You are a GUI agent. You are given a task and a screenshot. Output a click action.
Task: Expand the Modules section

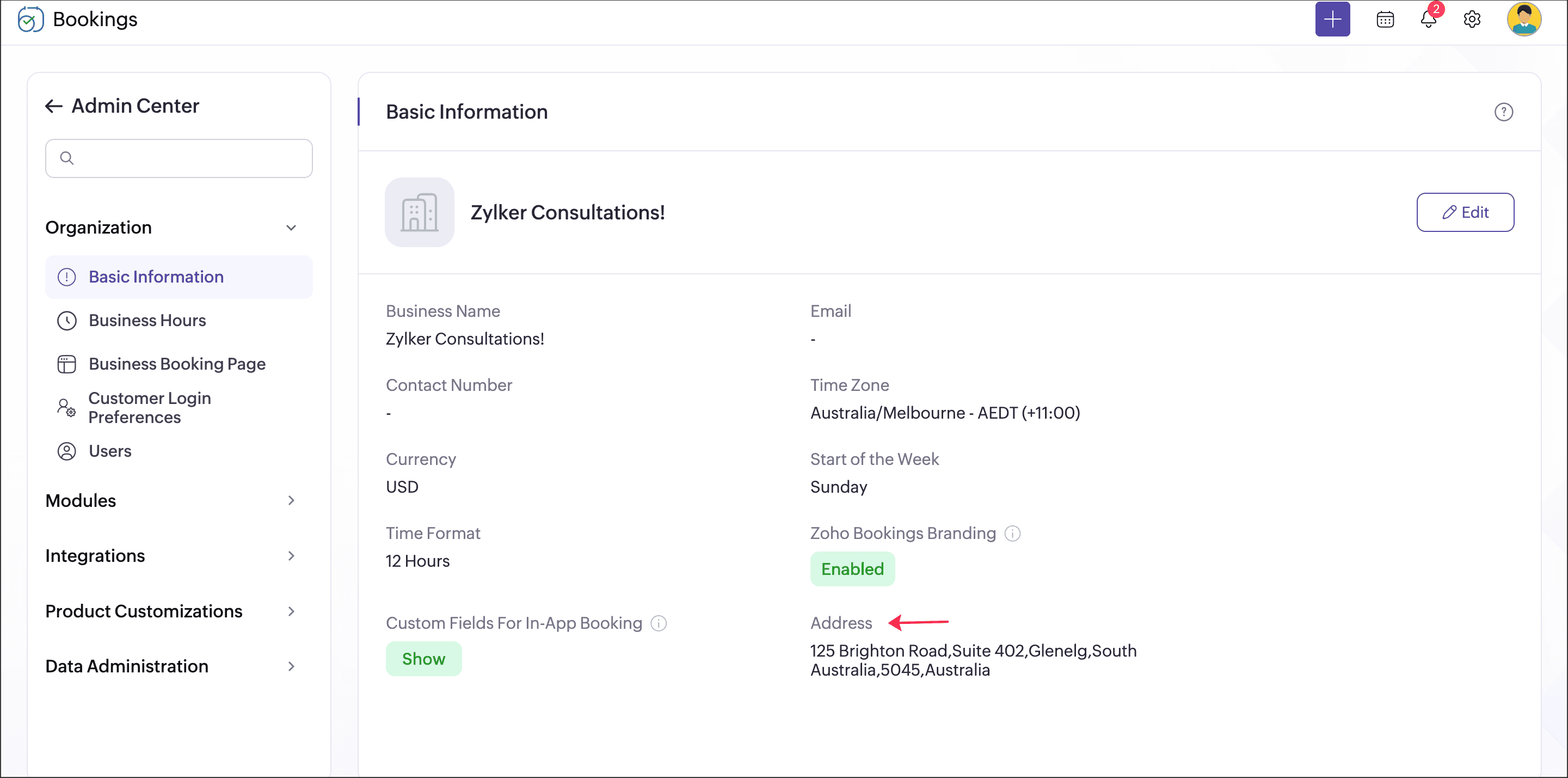click(291, 500)
